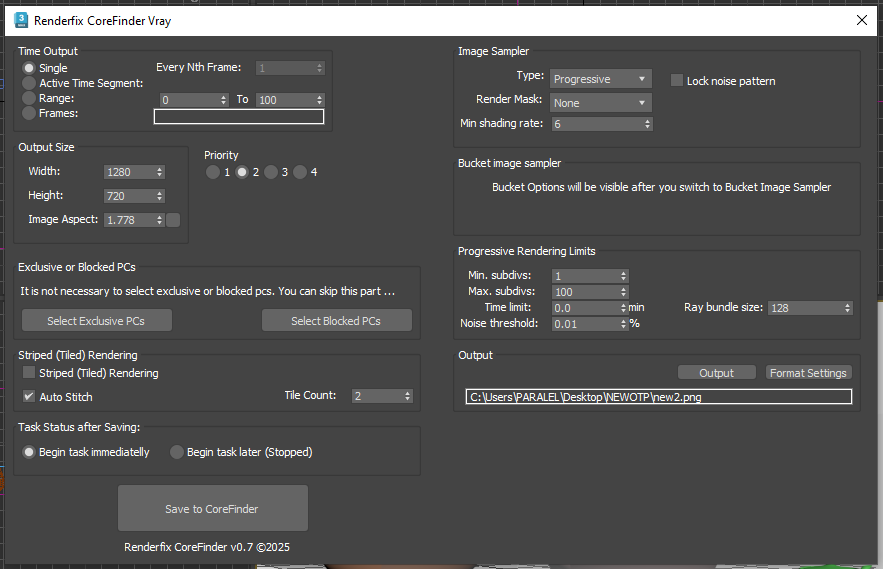Click the 'Bucket Options will be visible' message
The image size is (883, 569).
pos(661,187)
